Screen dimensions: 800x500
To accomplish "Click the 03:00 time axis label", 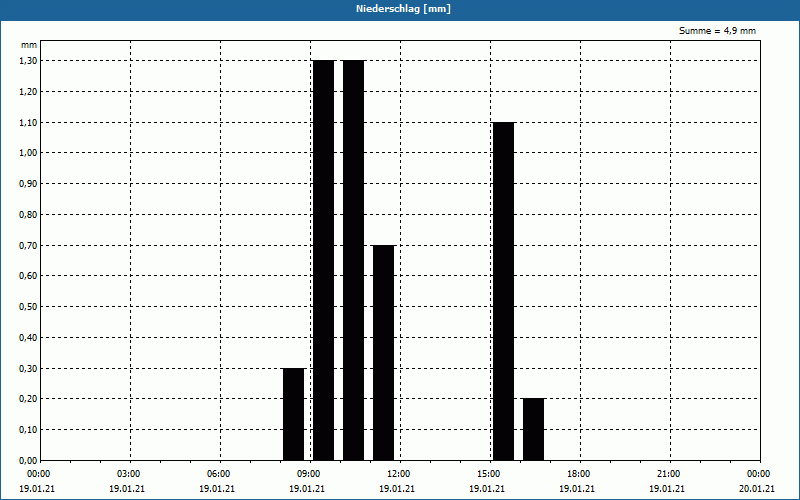I will click(x=129, y=474).
